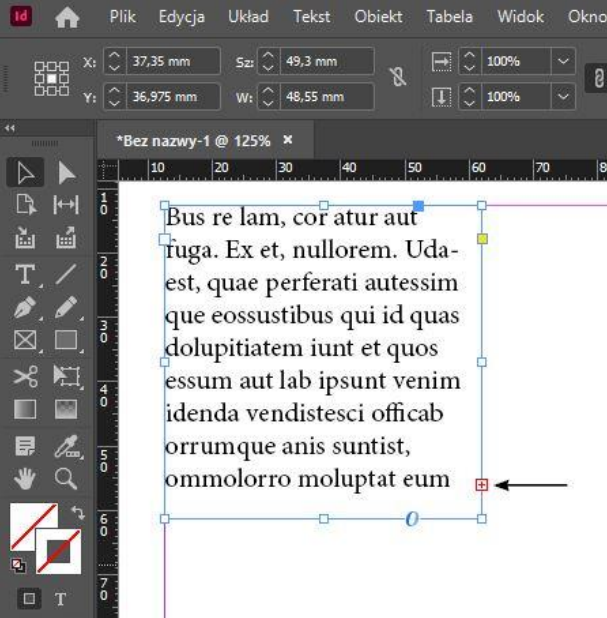
Task: Select the Selection tool (black arrow outline)
Action: point(25,172)
